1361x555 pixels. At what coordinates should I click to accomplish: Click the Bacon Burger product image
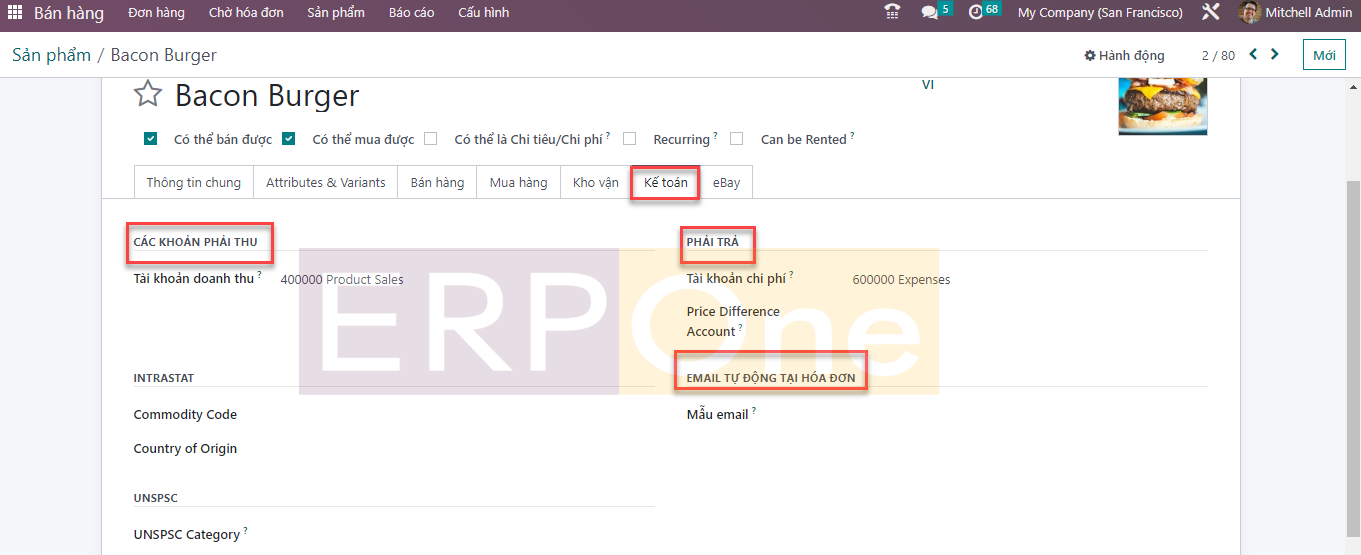pyautogui.click(x=1162, y=106)
